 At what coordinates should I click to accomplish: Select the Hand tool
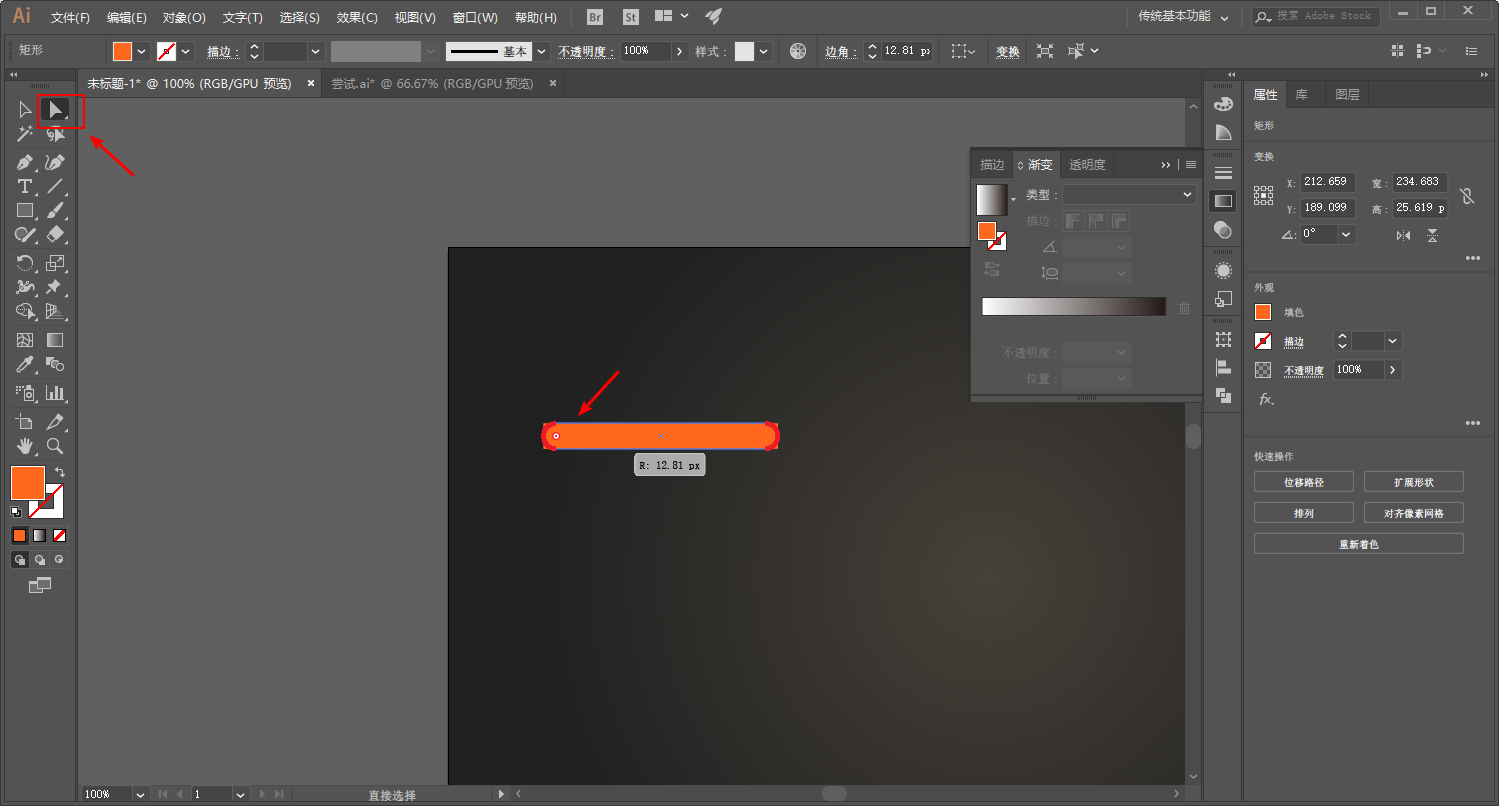click(x=25, y=446)
